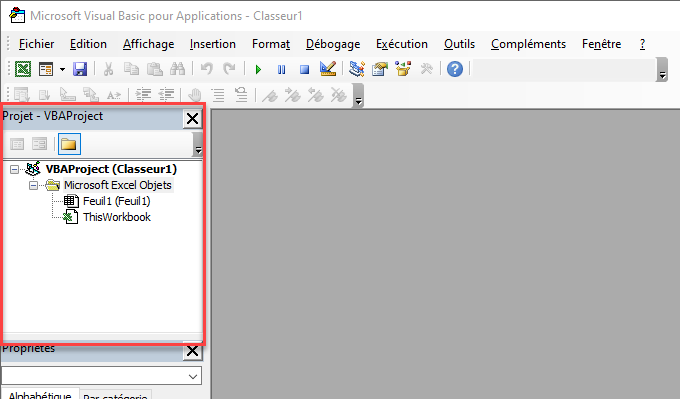The height and width of the screenshot is (399, 680).
Task: Click the Paste clipboard icon
Action: (155, 69)
